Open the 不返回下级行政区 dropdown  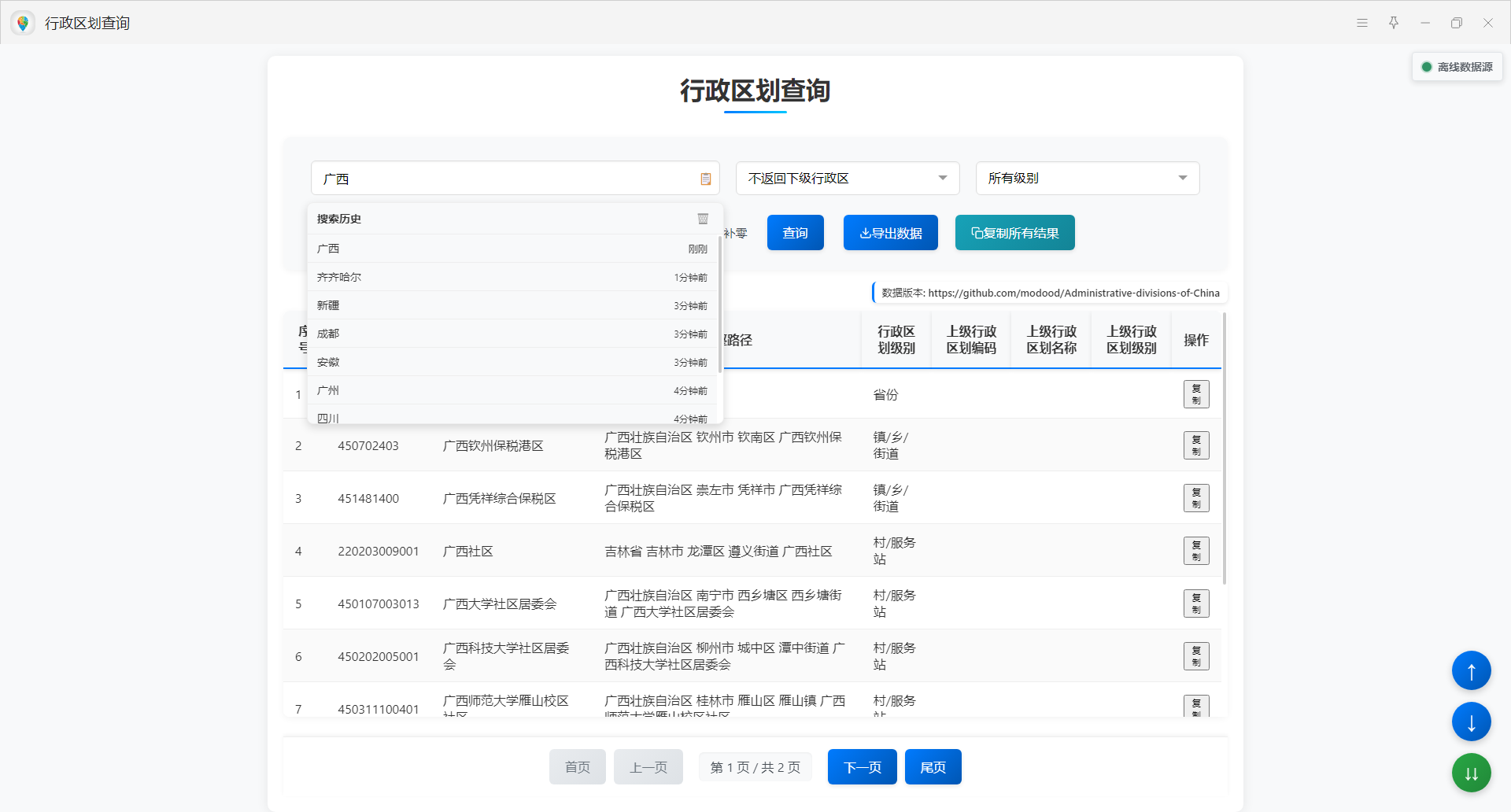point(848,179)
